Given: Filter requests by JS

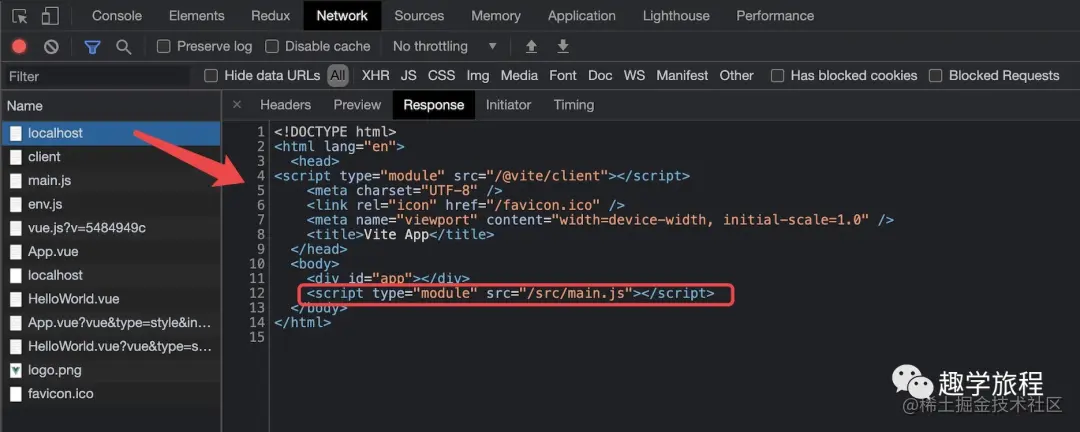Looking at the screenshot, I should (x=408, y=76).
